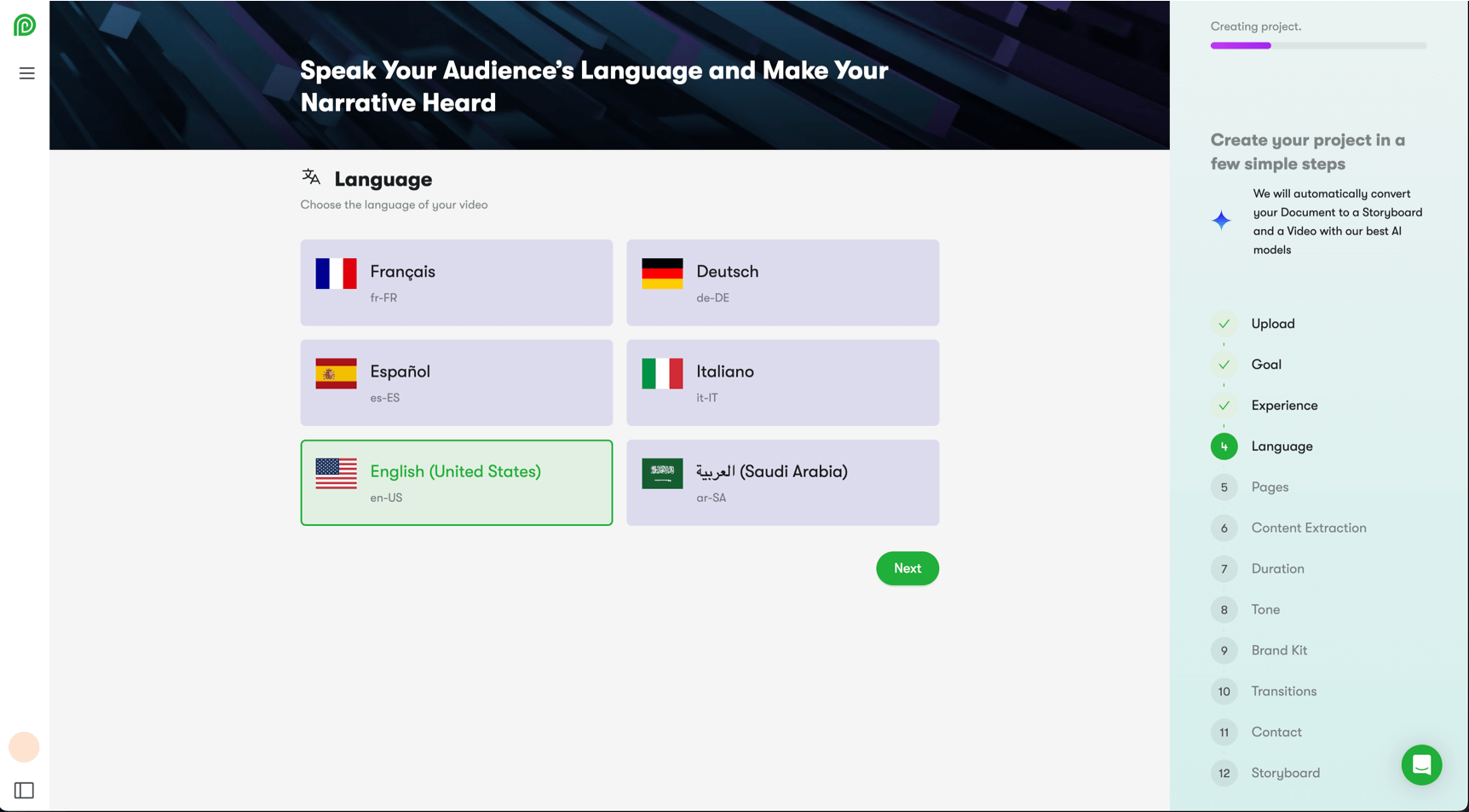The height and width of the screenshot is (812, 1469).
Task: Click the blue sparkle AI icon
Action: pyautogui.click(x=1221, y=221)
